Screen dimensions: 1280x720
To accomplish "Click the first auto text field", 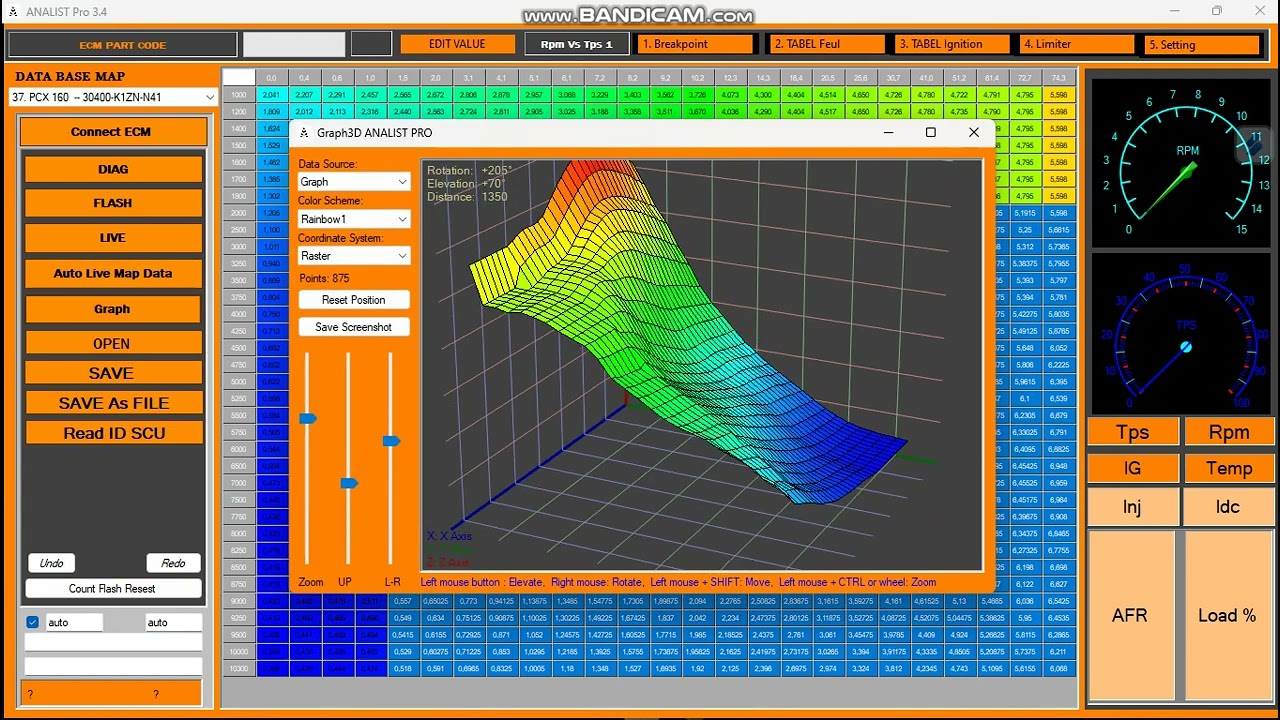I will pyautogui.click(x=74, y=622).
